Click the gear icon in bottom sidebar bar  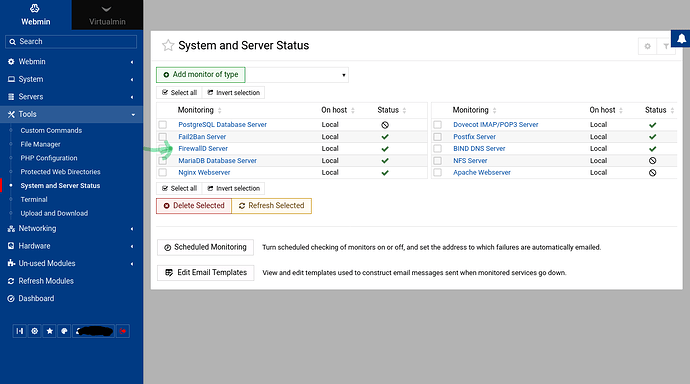[x=34, y=331]
